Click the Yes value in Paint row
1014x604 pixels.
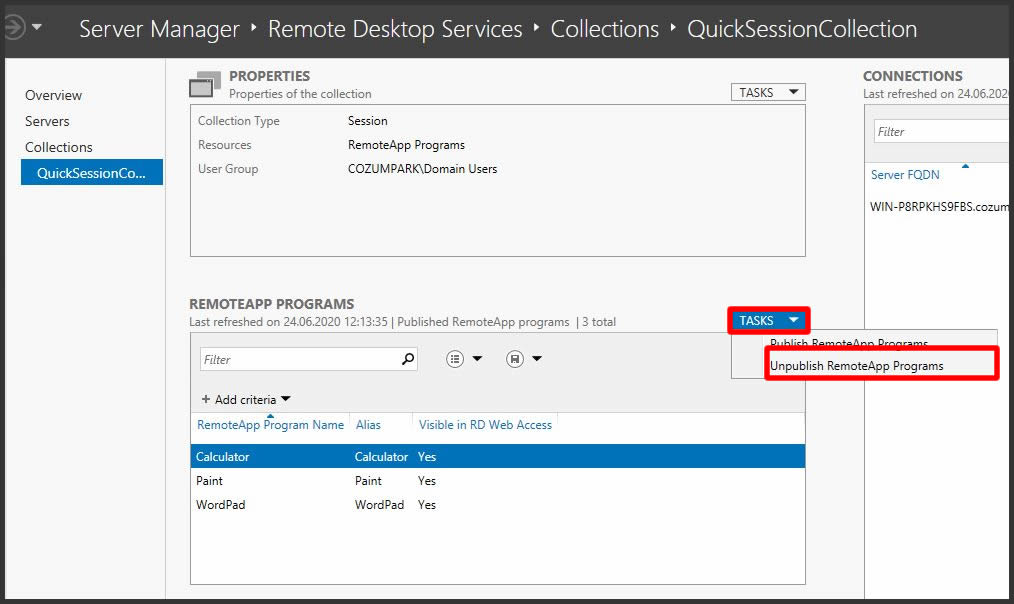coord(427,480)
